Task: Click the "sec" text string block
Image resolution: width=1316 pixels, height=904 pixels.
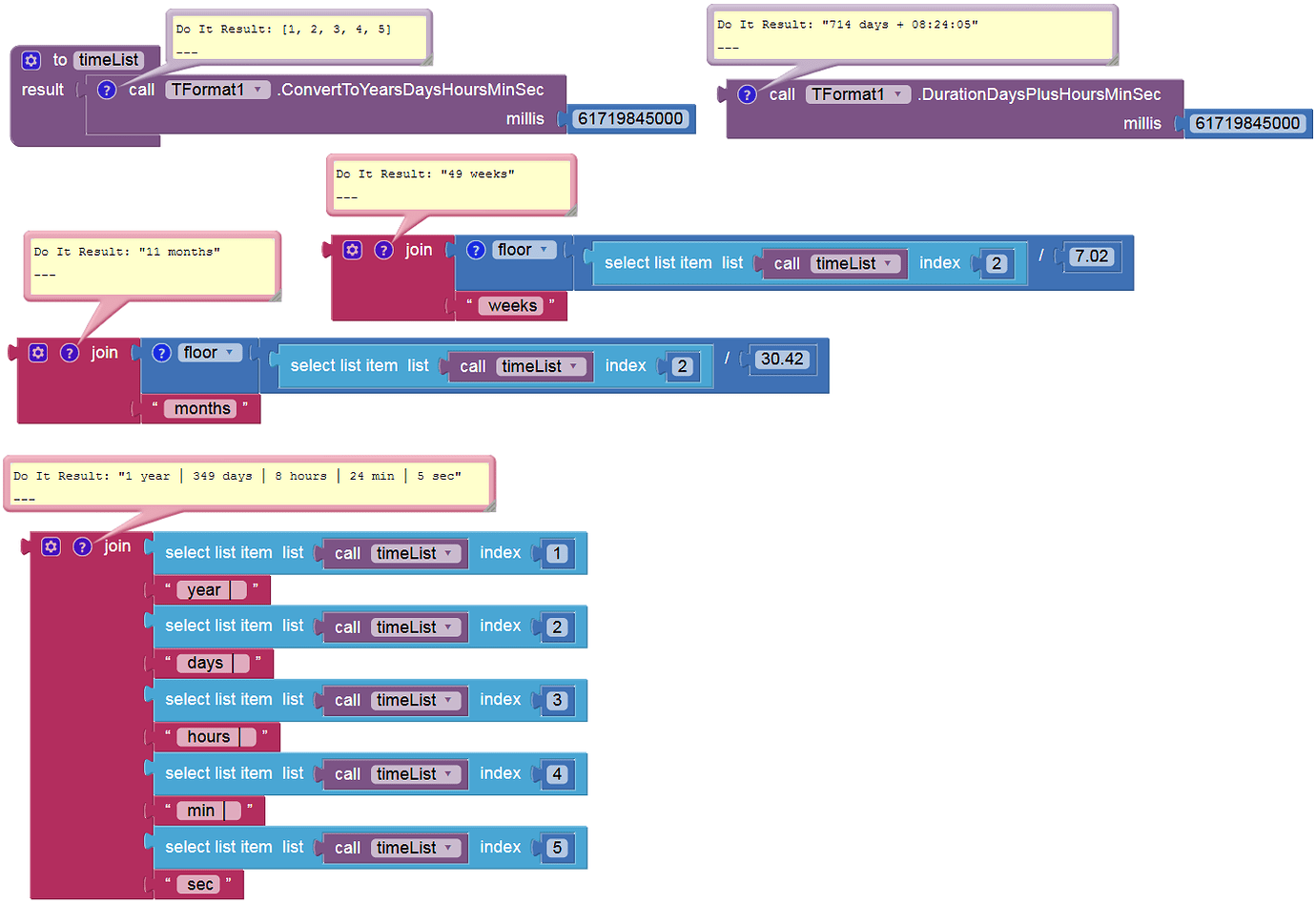Action: [x=200, y=885]
